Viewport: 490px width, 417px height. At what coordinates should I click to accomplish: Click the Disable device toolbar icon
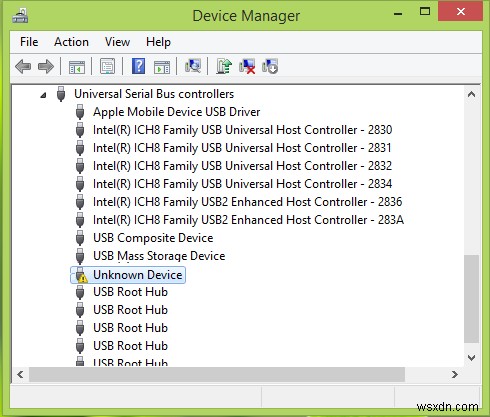click(270, 66)
